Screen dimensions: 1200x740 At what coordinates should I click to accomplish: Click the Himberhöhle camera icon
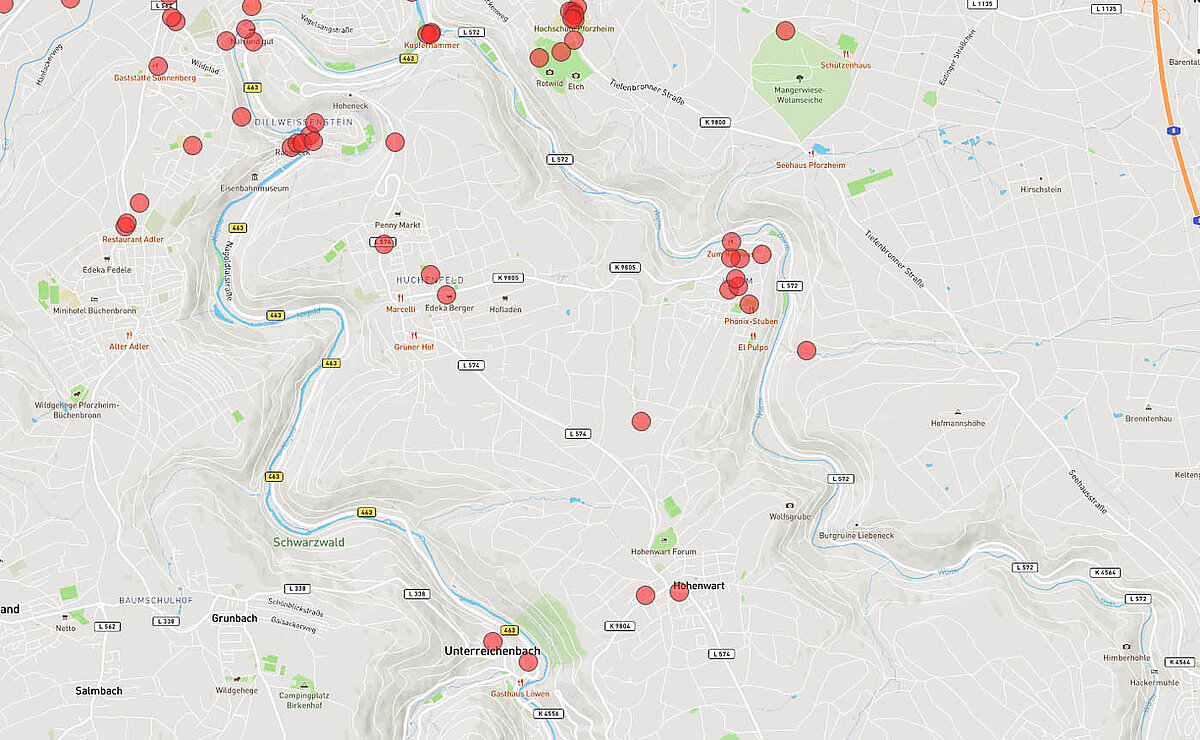click(x=1126, y=647)
